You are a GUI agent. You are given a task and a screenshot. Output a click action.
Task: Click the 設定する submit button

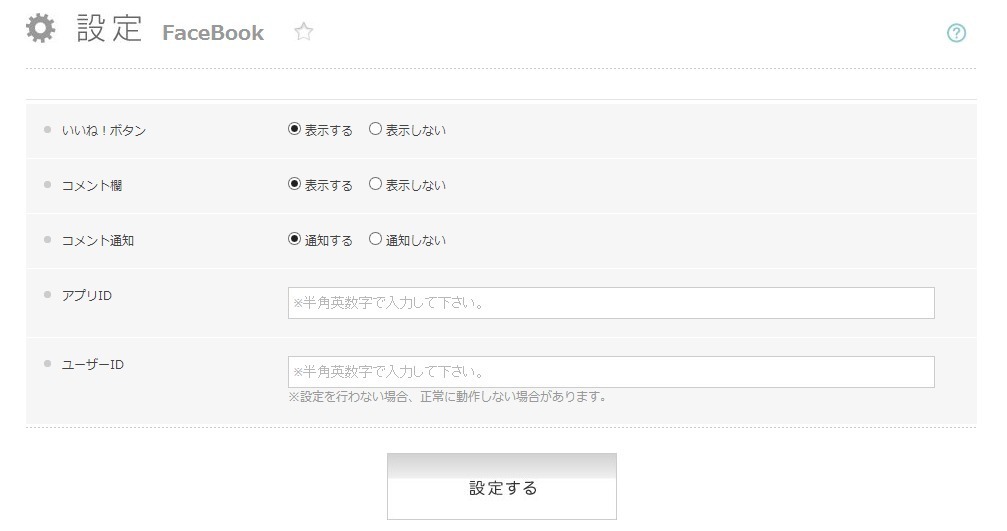click(x=502, y=487)
